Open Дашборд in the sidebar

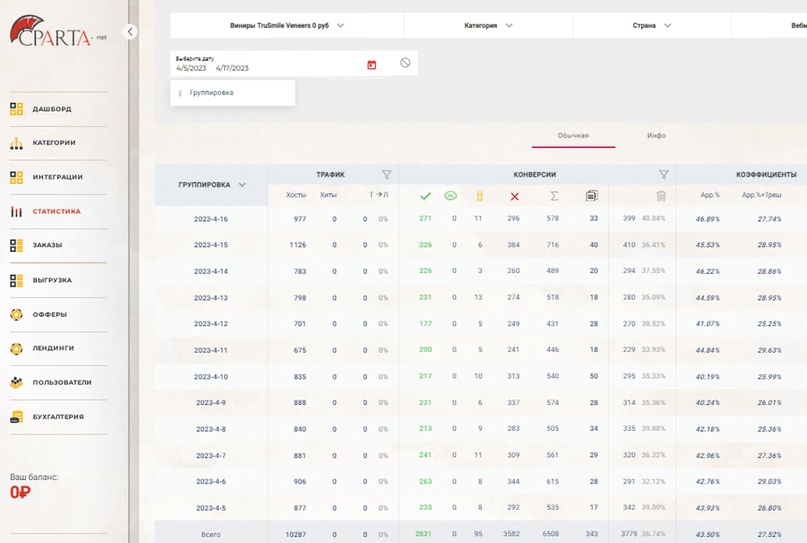[52, 109]
